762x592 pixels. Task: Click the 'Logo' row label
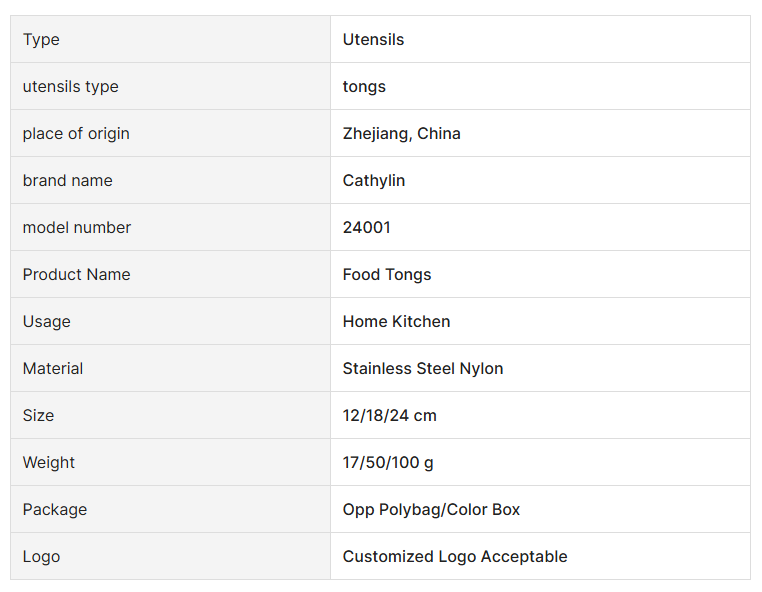click(x=41, y=557)
